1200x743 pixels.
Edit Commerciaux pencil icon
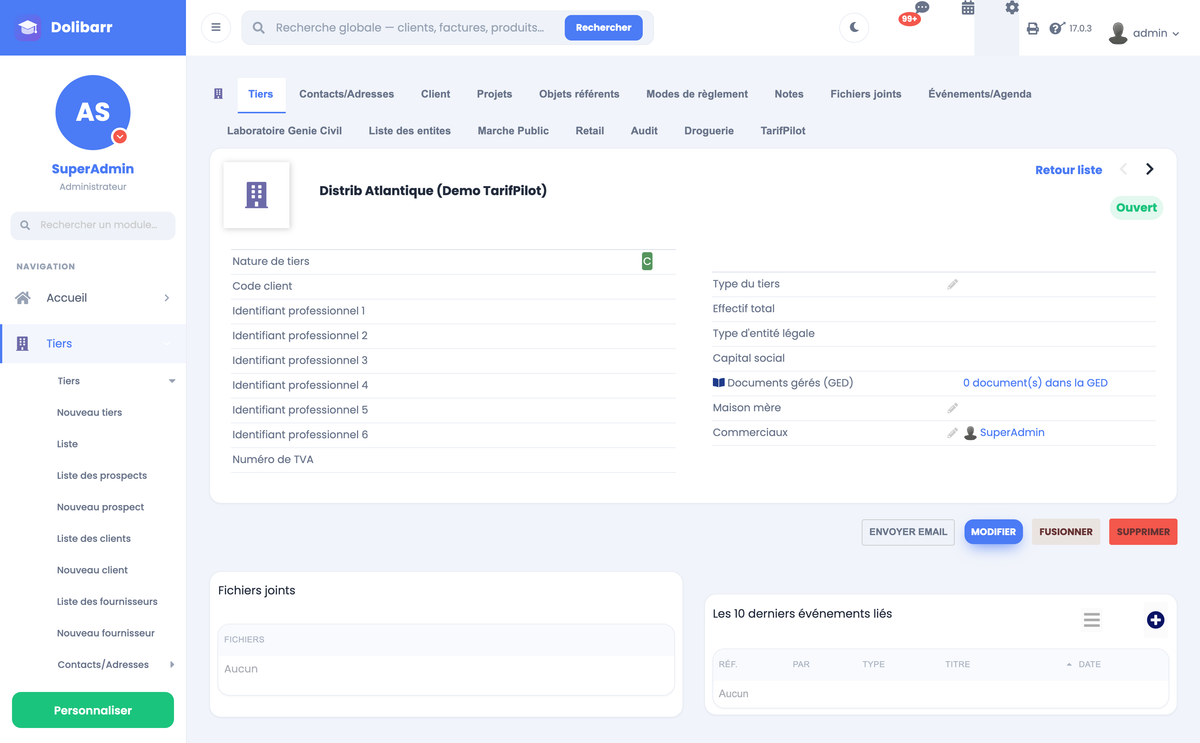click(953, 433)
